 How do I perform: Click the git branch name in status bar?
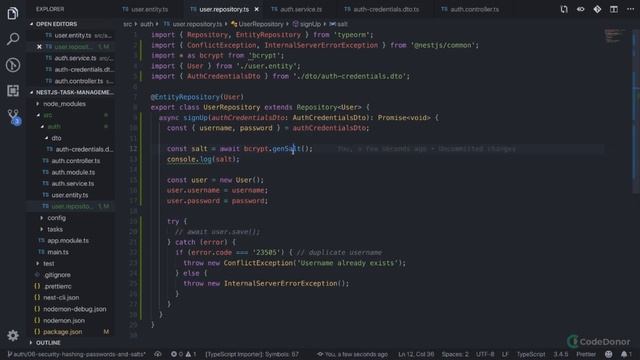point(77,354)
